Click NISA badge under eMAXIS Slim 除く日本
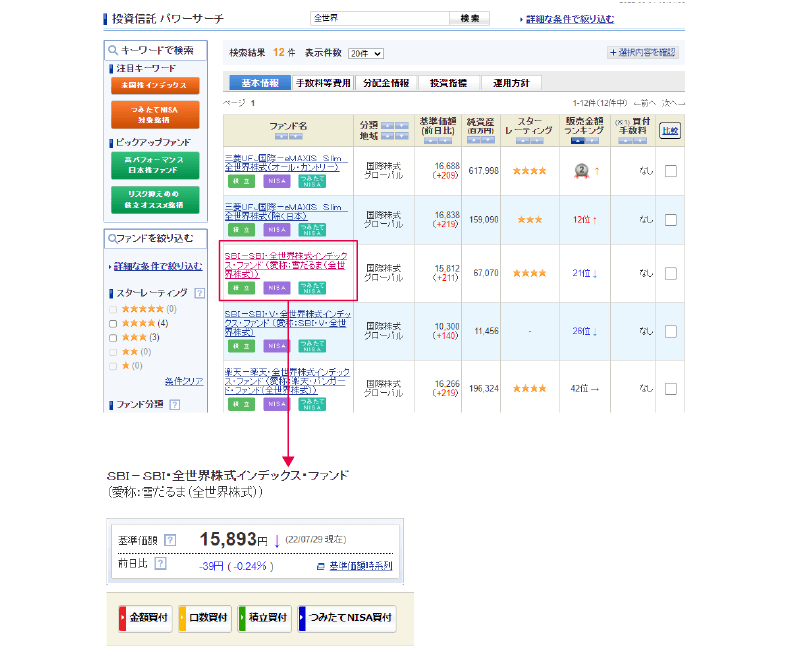Viewport: 801px width, 652px height. (x=277, y=230)
